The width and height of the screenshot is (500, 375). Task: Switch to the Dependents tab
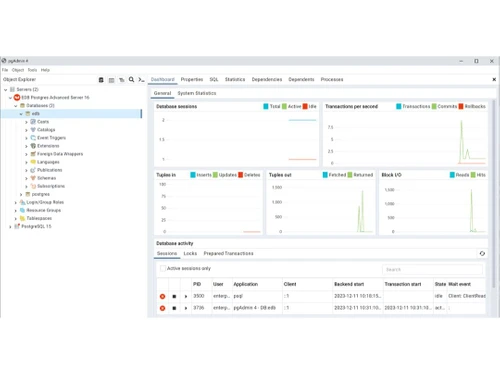(x=301, y=79)
